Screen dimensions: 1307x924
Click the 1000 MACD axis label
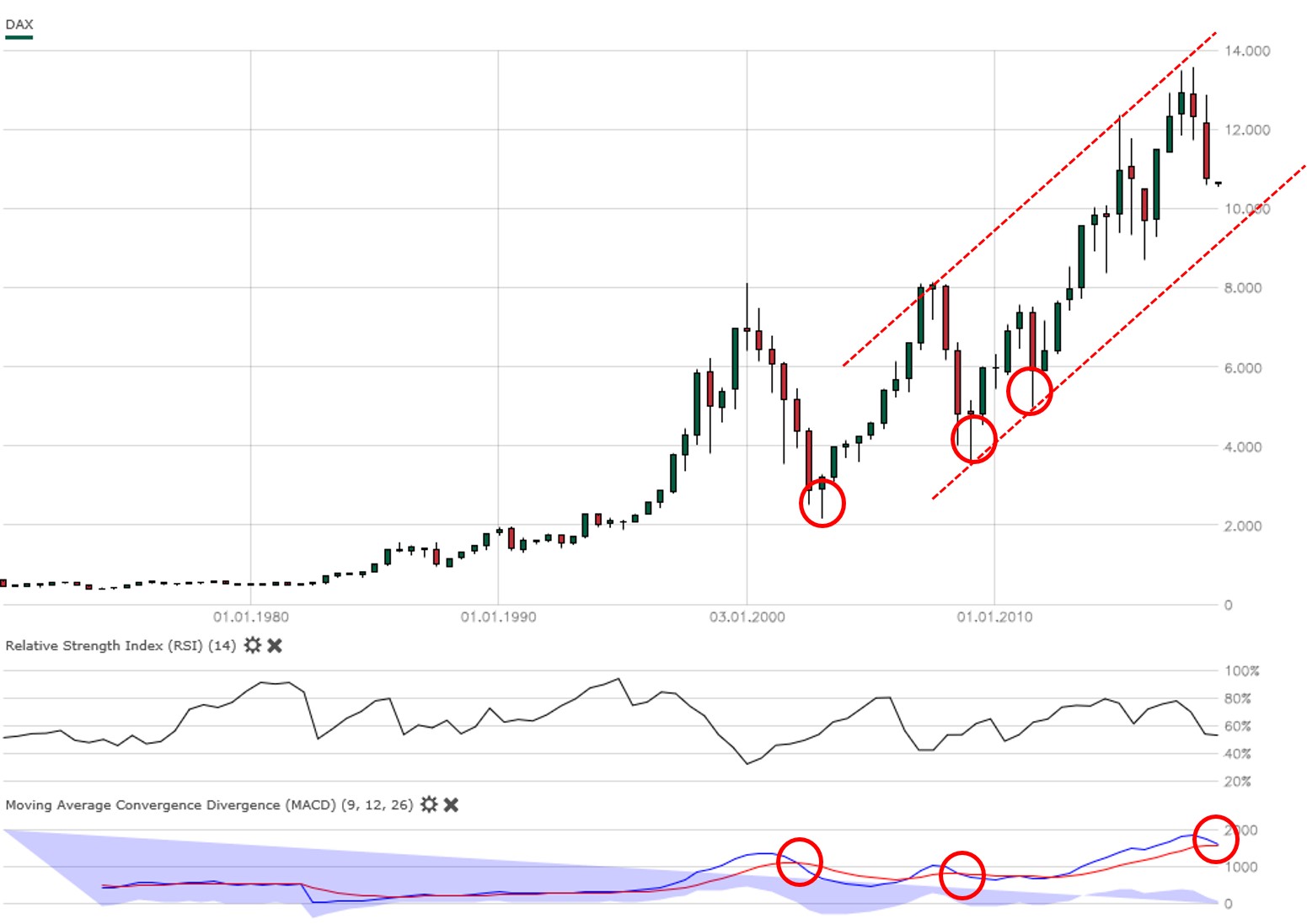1240,867
